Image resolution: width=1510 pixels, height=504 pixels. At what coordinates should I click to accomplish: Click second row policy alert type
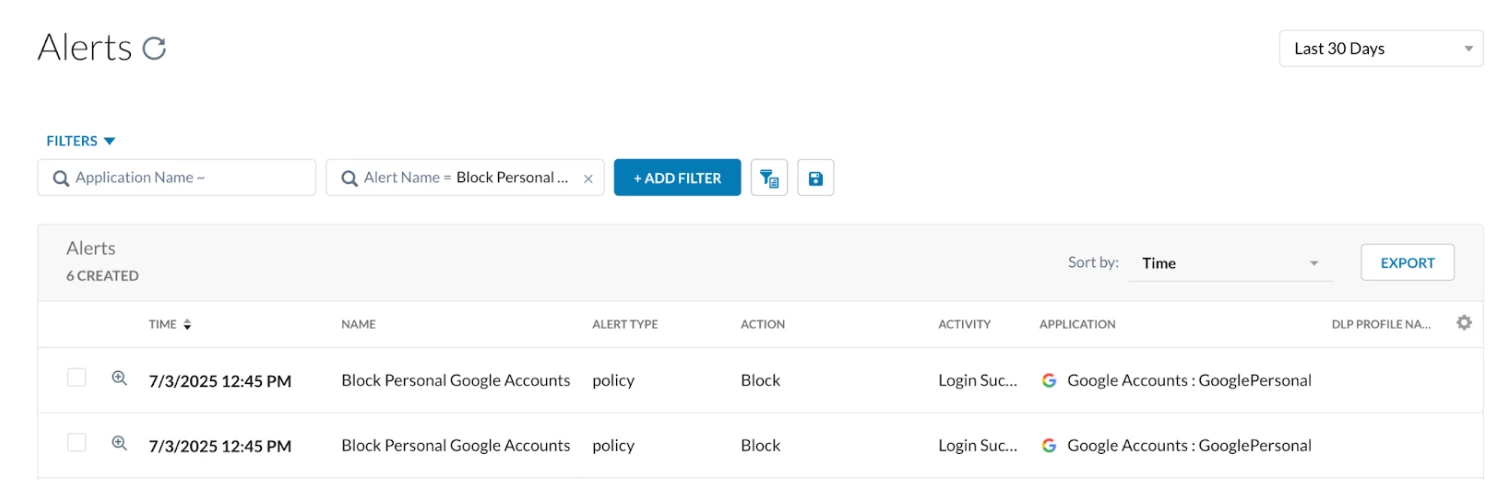point(613,446)
